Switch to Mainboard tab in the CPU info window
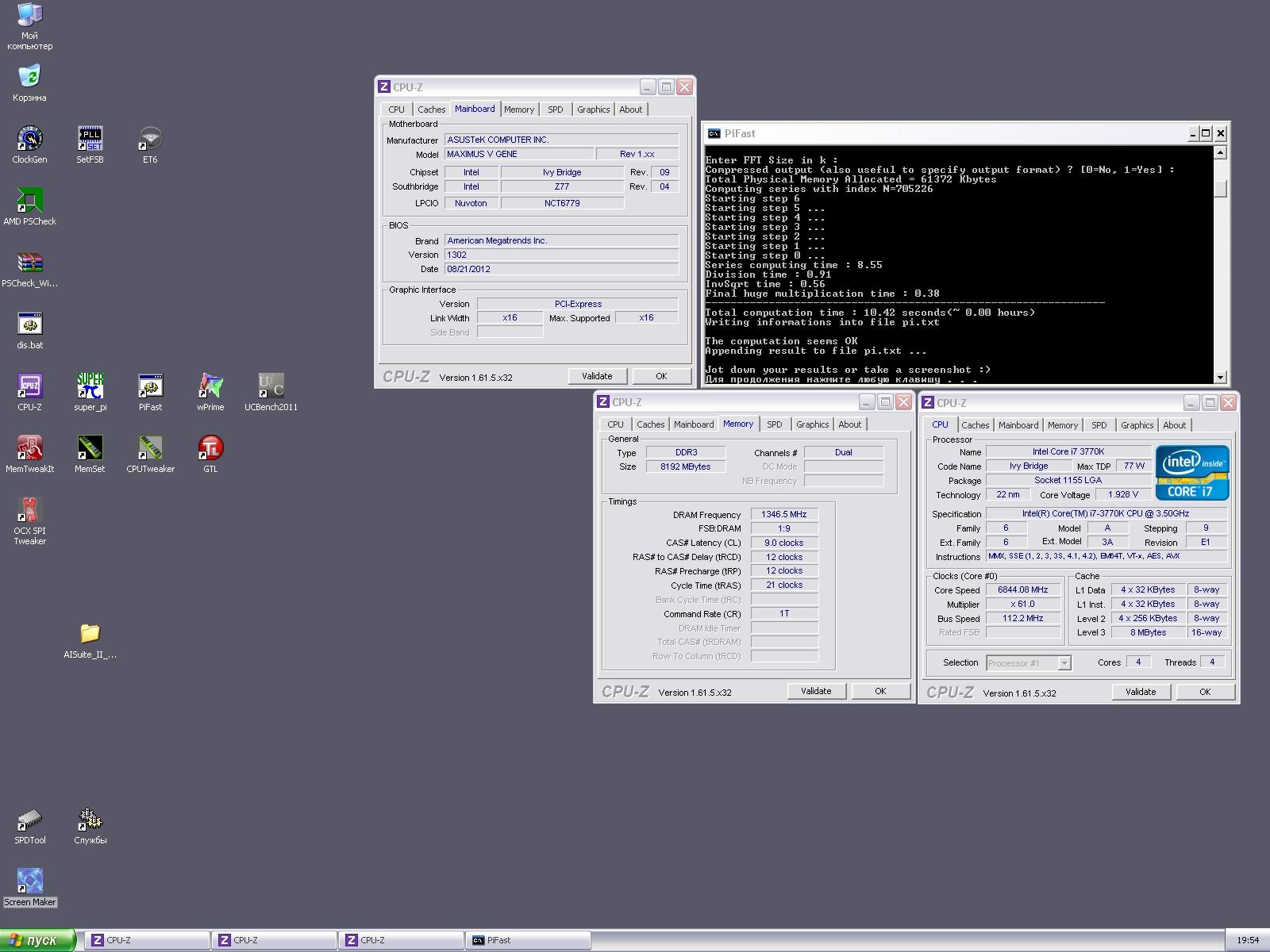 coord(1018,425)
